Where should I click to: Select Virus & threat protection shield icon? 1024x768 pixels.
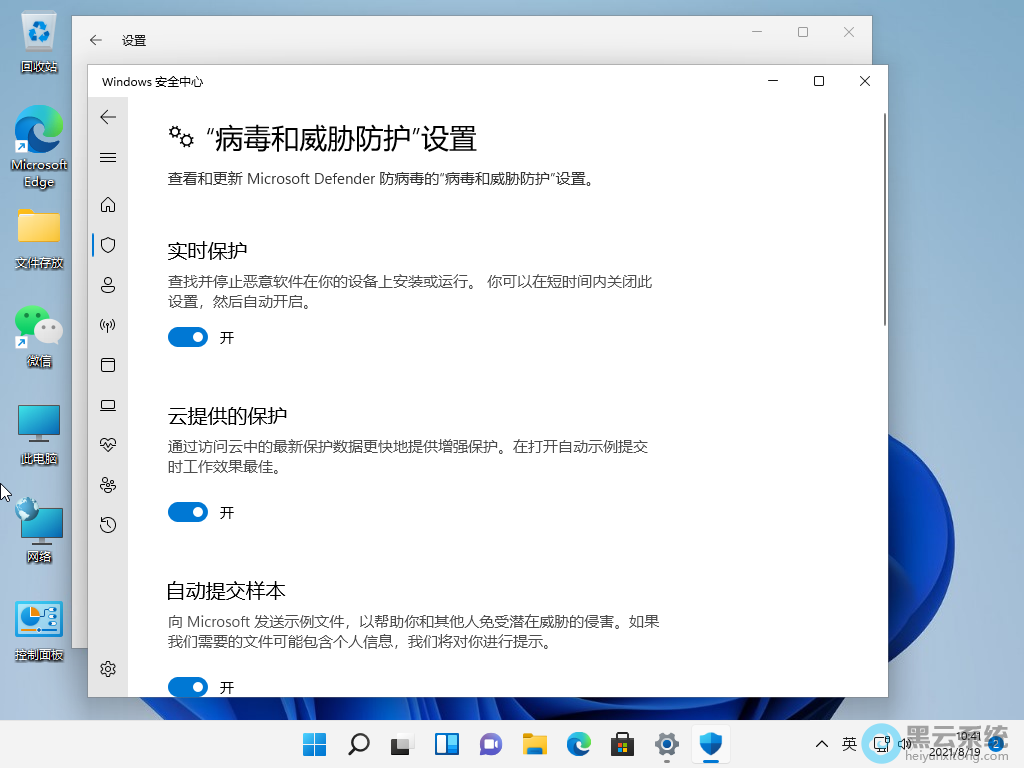coord(108,245)
